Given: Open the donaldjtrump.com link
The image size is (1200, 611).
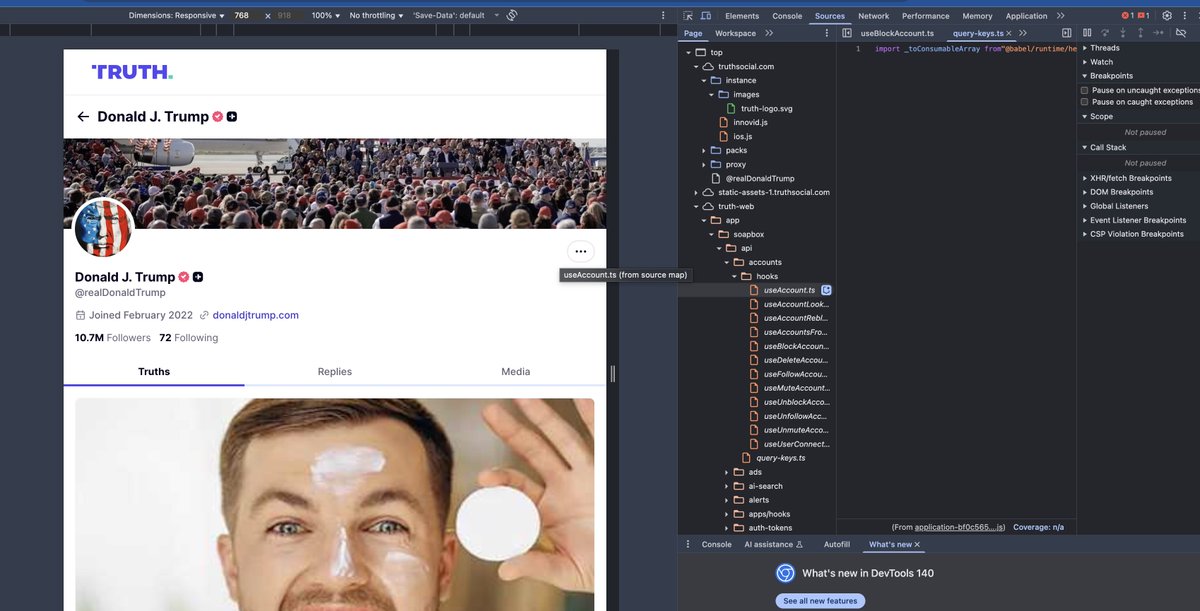Looking at the screenshot, I should pyautogui.click(x=255, y=315).
